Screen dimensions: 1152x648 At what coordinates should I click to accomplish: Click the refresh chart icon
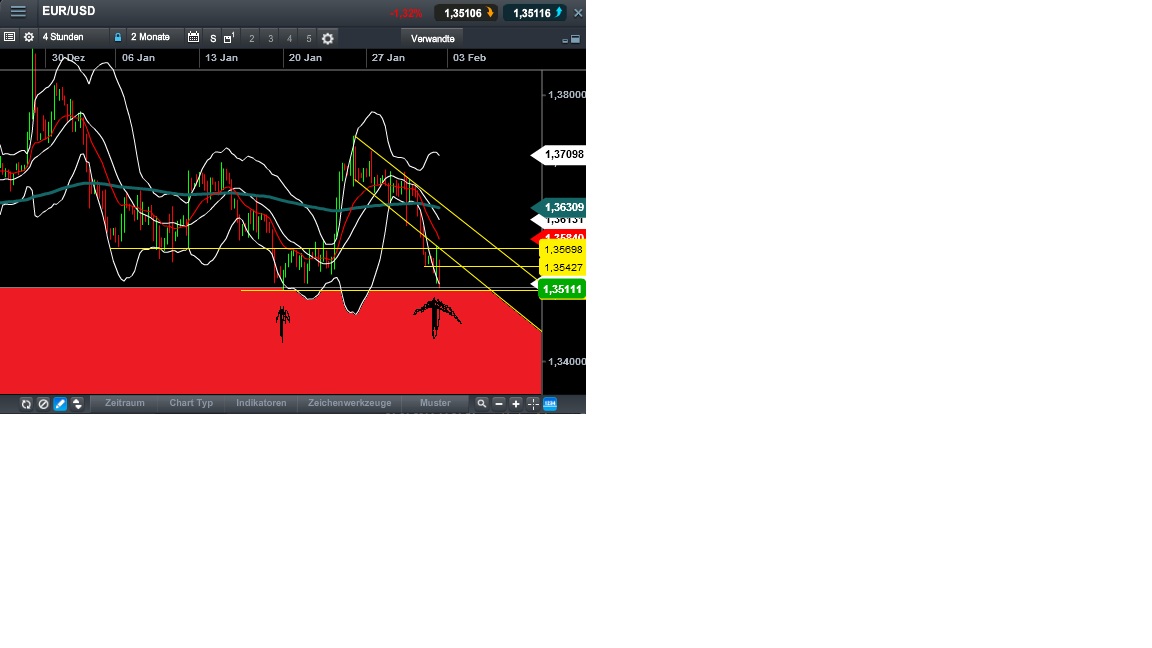point(25,403)
